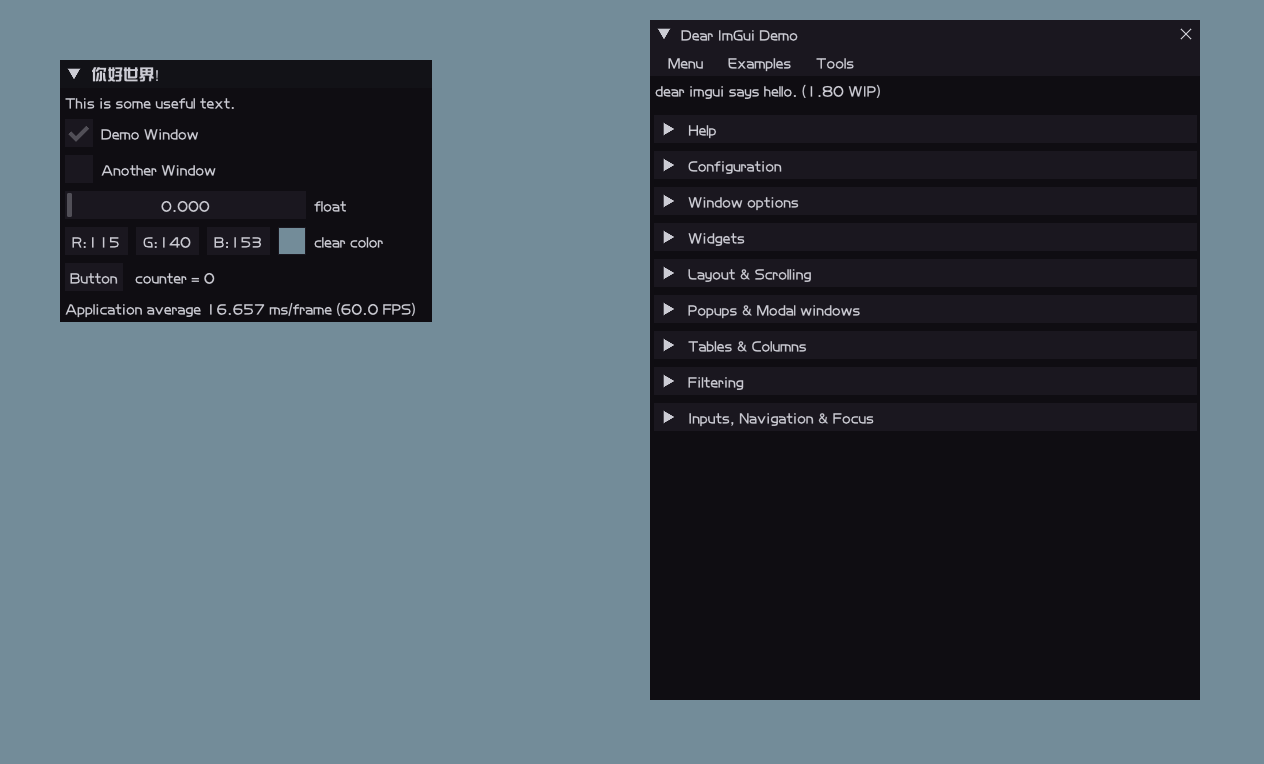Open the Examples menu
The width and height of the screenshot is (1264, 764).
(759, 63)
